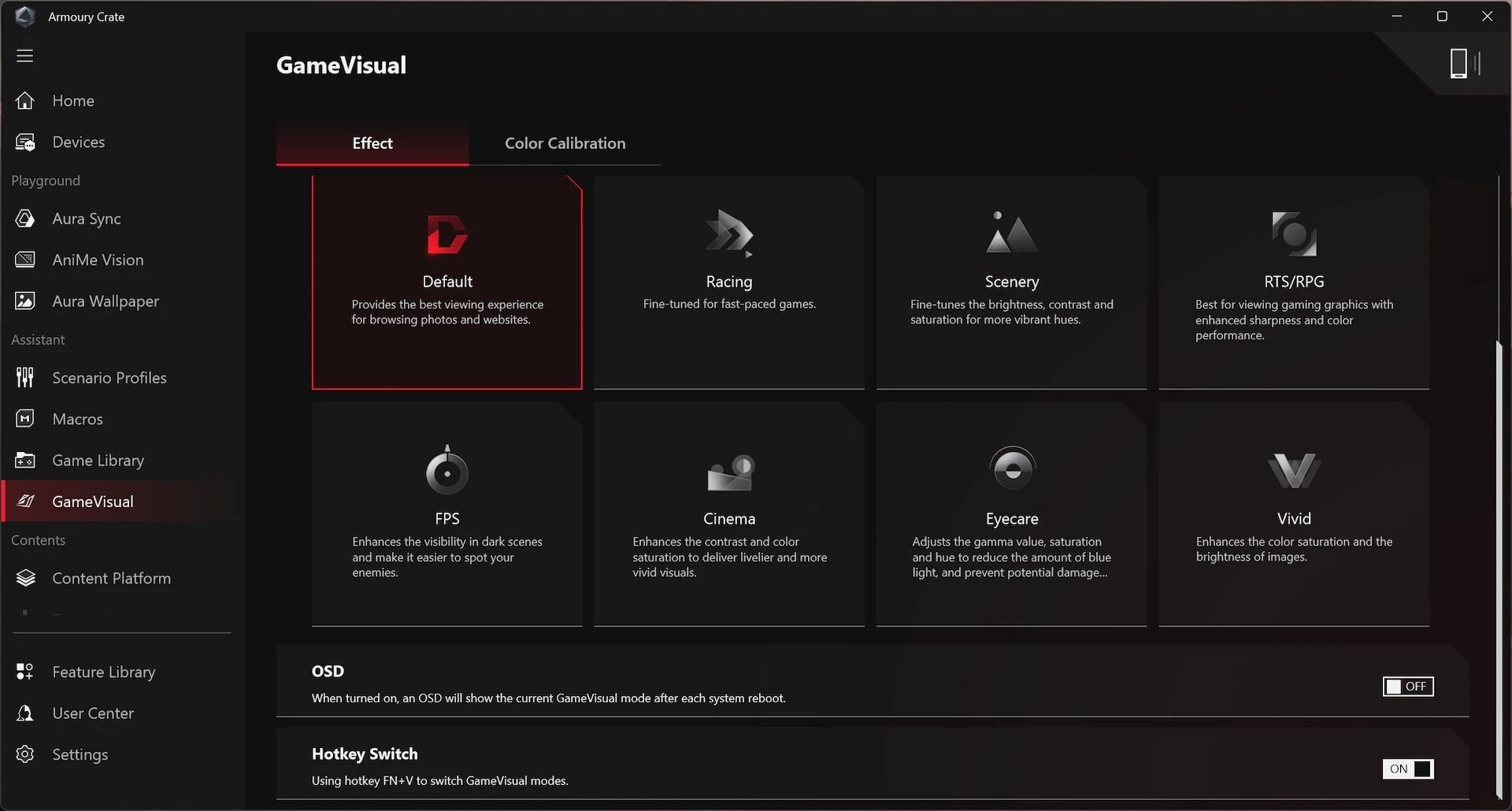
Task: Select AniMe Vision in the sidebar
Action: tap(97, 259)
